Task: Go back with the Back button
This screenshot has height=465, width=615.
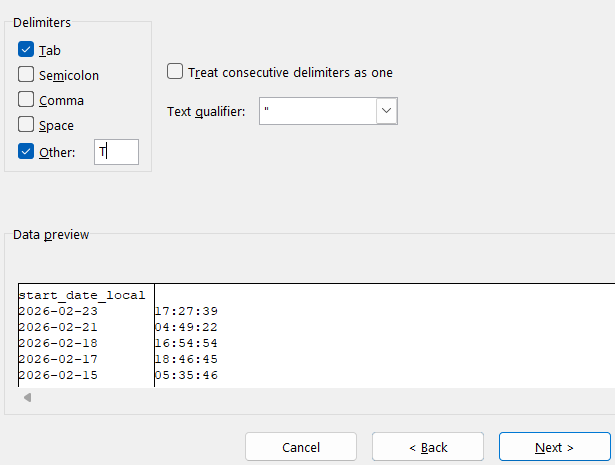Action: point(427,447)
